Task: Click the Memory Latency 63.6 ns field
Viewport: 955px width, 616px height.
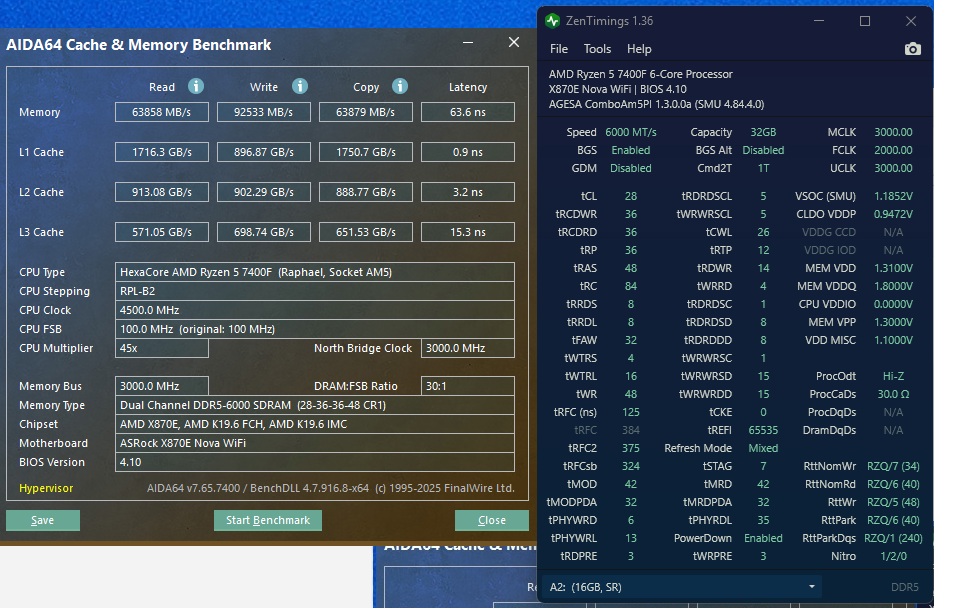Action: pyautogui.click(x=468, y=112)
